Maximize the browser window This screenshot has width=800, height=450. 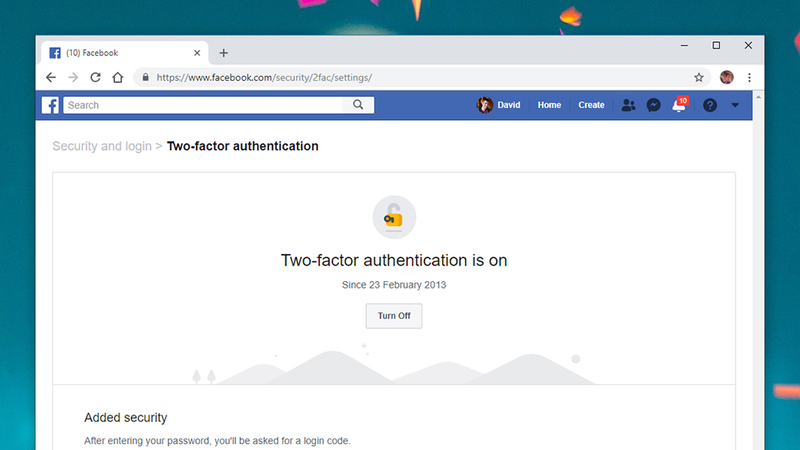(x=716, y=45)
